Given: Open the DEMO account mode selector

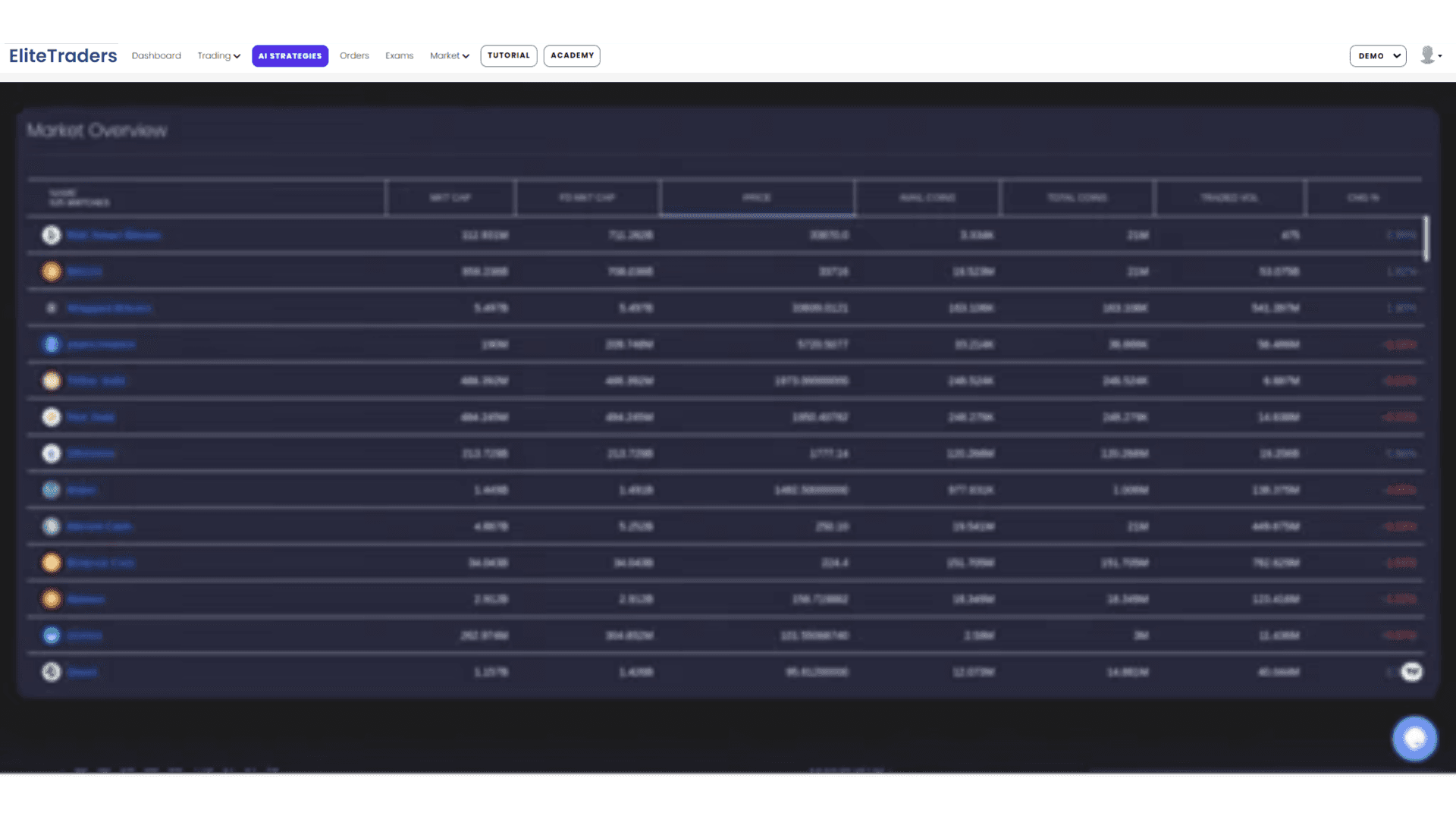Looking at the screenshot, I should [x=1378, y=56].
